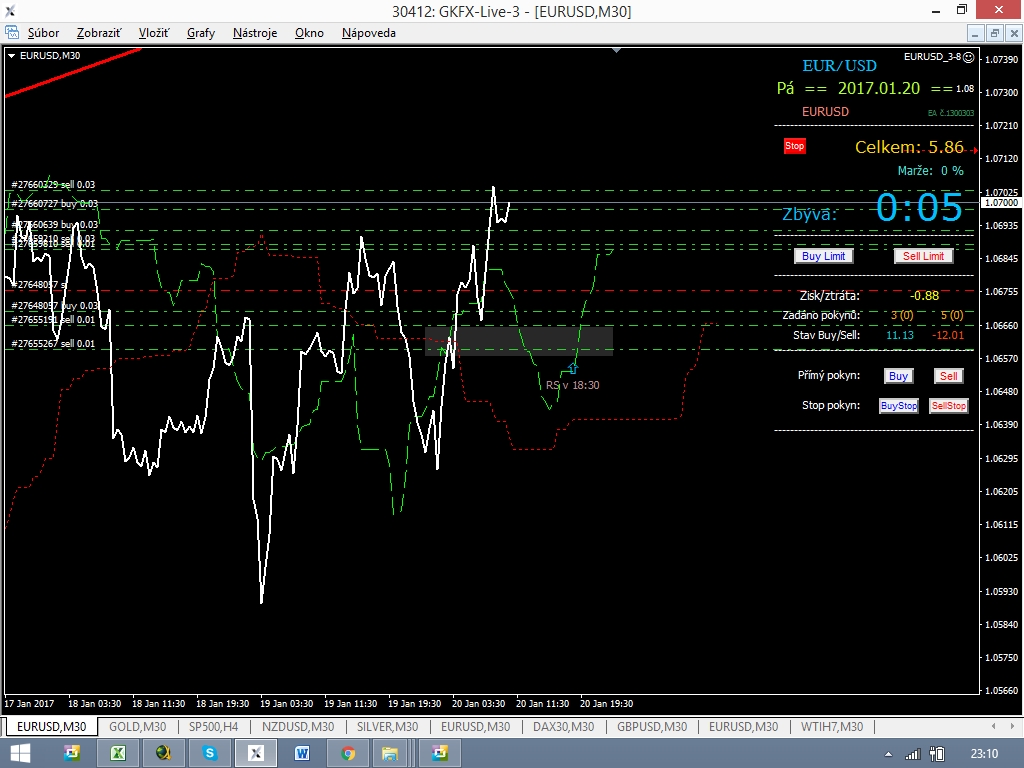This screenshot has height=768, width=1024.
Task: Open Skype from the taskbar
Action: pos(210,753)
